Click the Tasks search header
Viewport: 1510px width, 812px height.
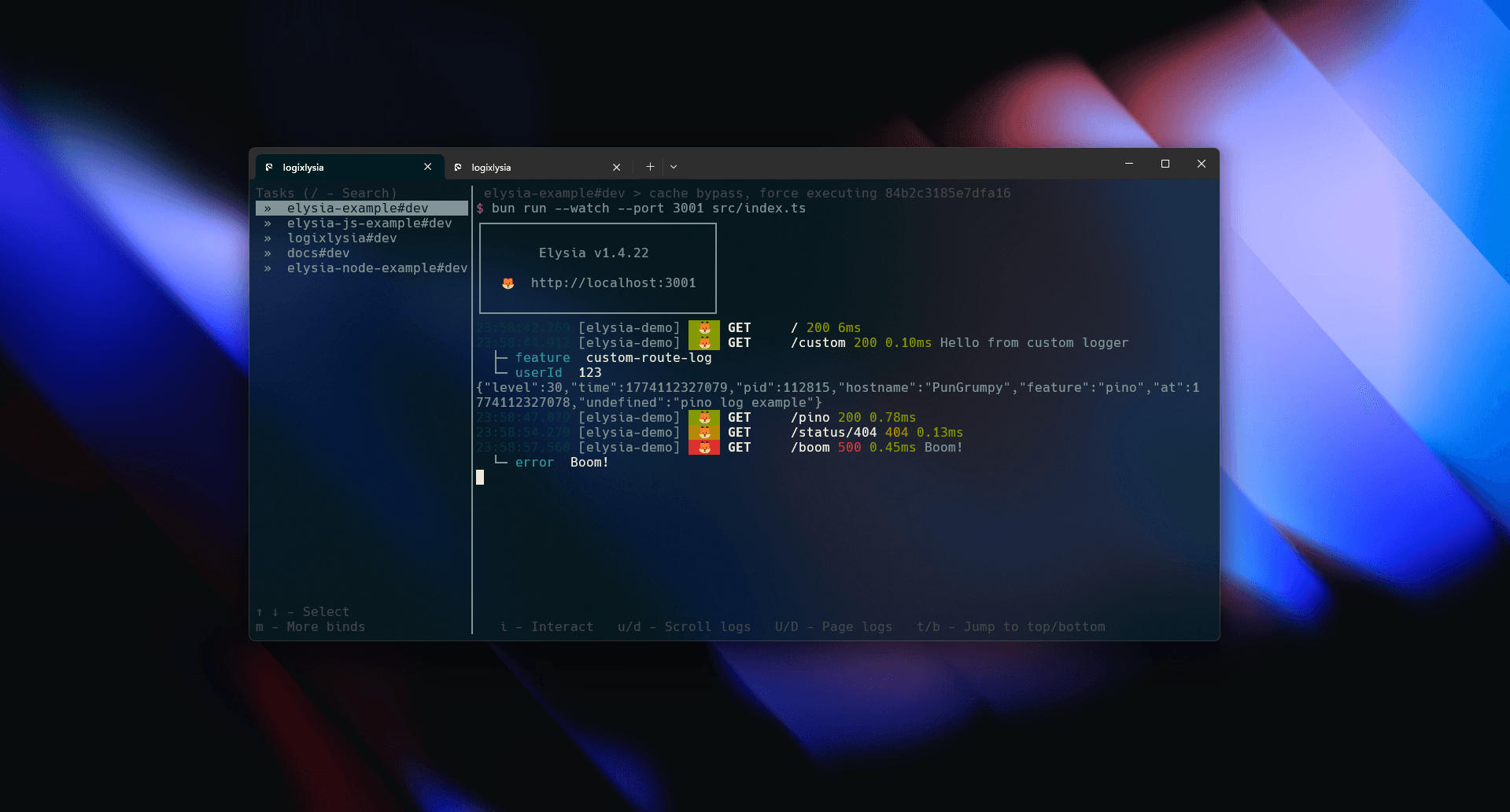(326, 194)
